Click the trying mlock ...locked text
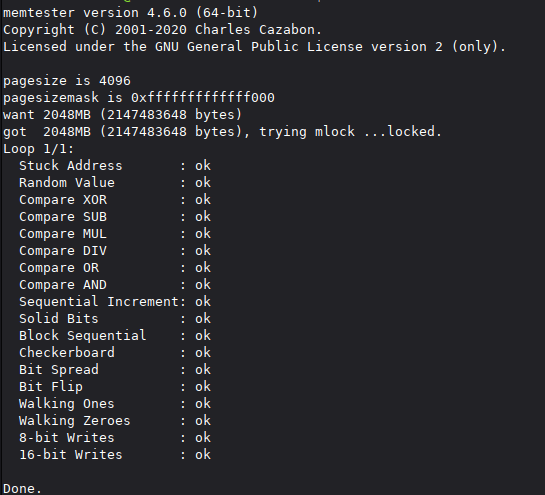Viewport: 545px width, 495px height. [x=350, y=132]
